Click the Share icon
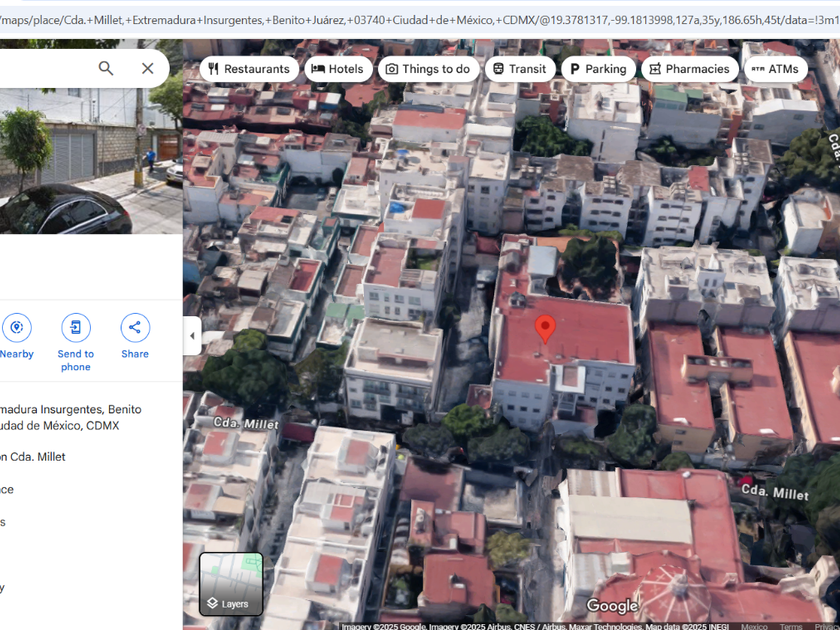 [x=135, y=328]
